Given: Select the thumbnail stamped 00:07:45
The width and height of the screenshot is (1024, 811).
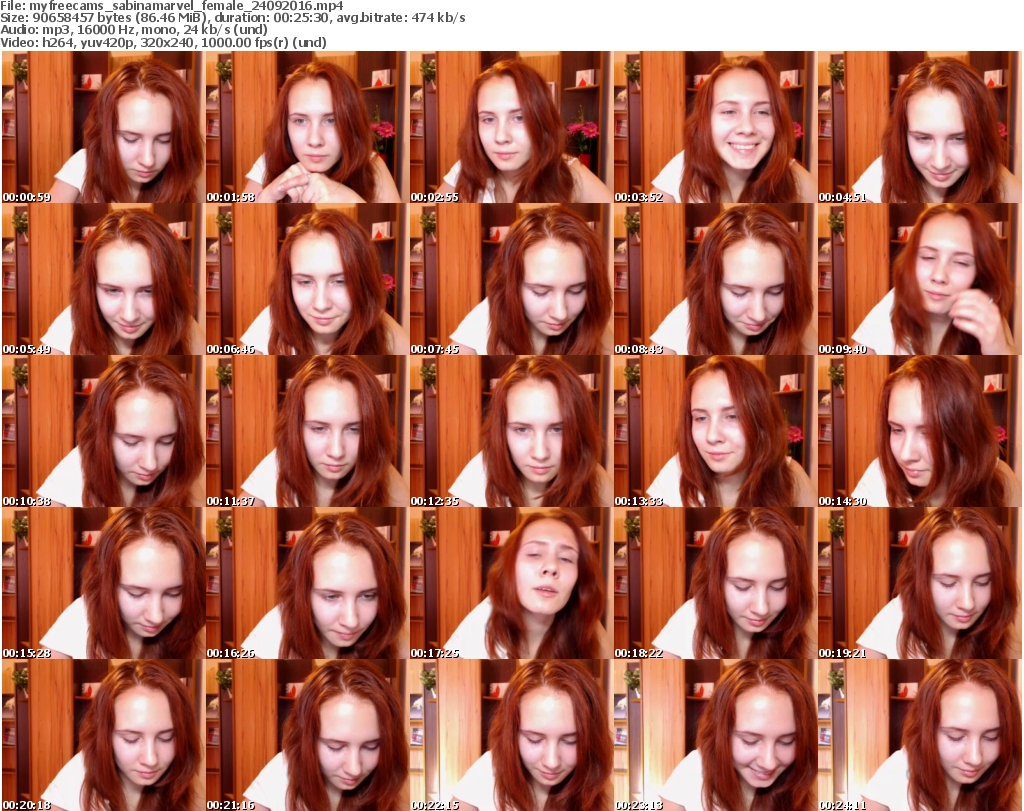Looking at the screenshot, I should point(511,279).
